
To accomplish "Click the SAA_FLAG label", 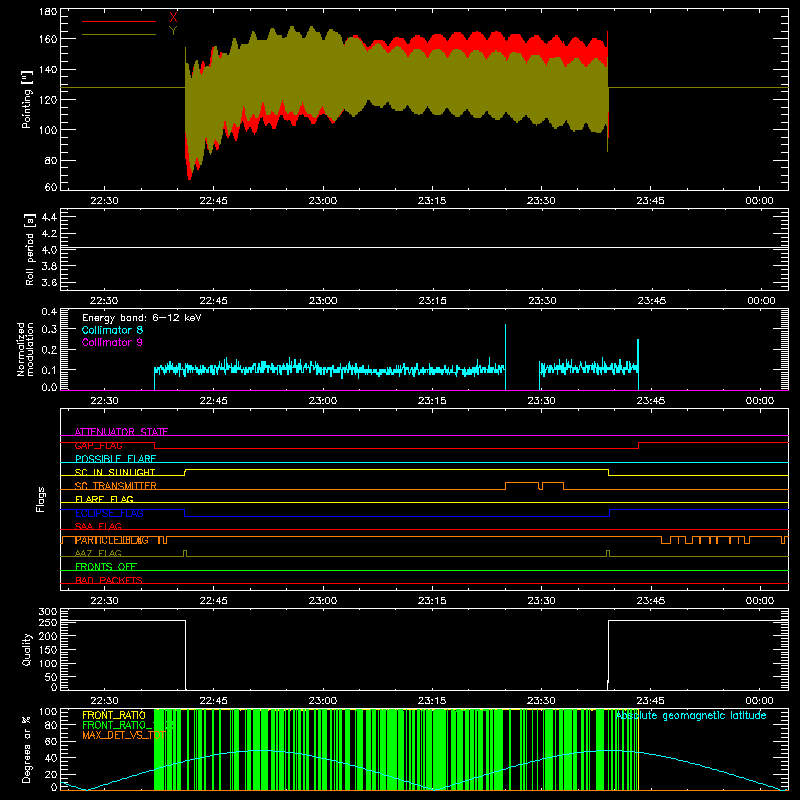I will click(98, 526).
